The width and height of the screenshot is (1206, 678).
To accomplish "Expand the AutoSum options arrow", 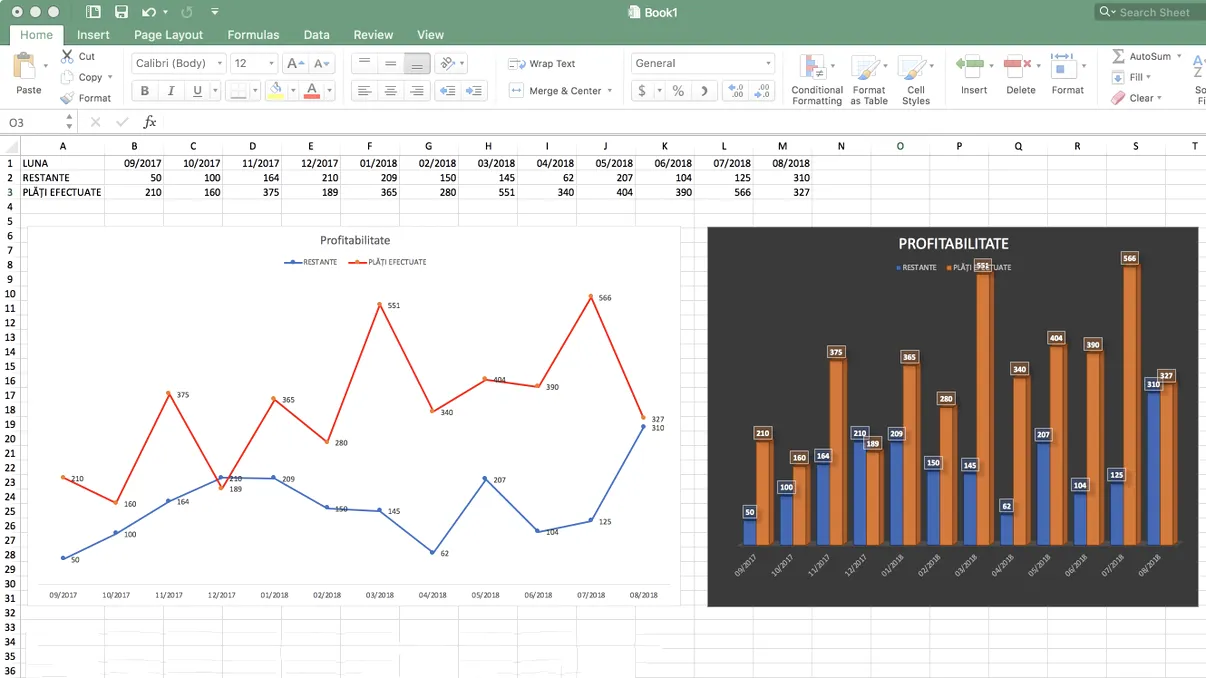I will pyautogui.click(x=1179, y=56).
